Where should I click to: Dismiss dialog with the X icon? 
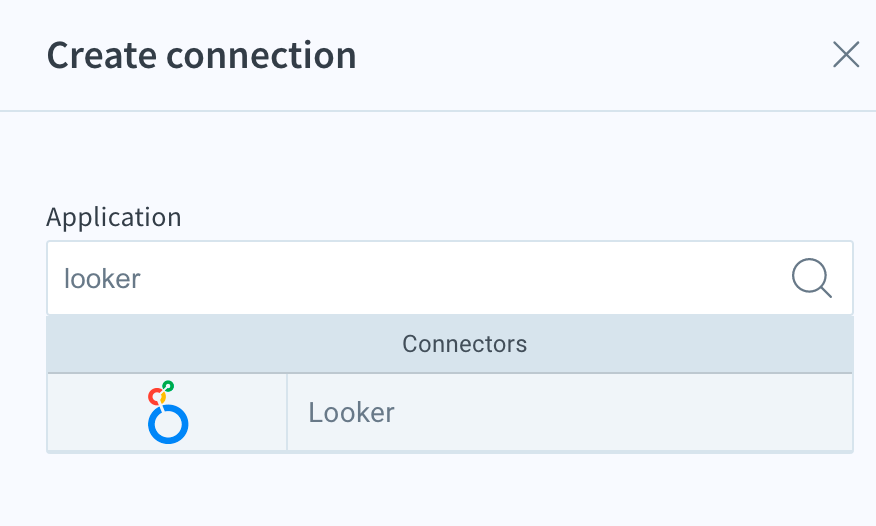(846, 55)
